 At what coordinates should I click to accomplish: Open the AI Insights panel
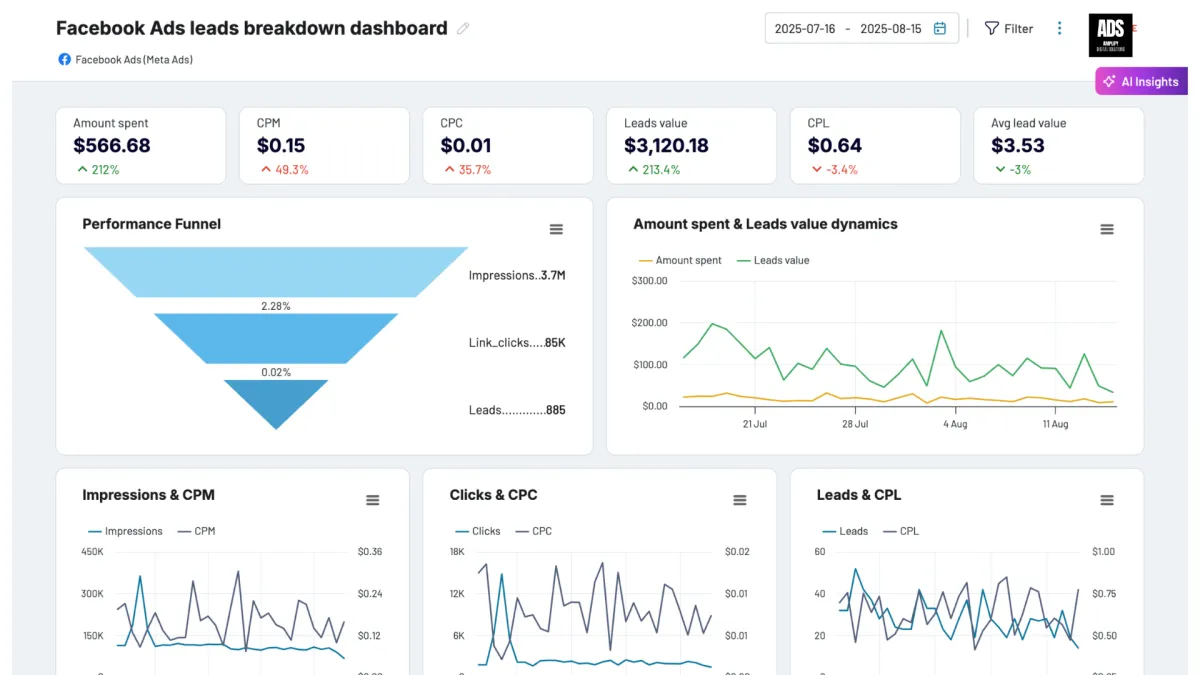(1142, 82)
